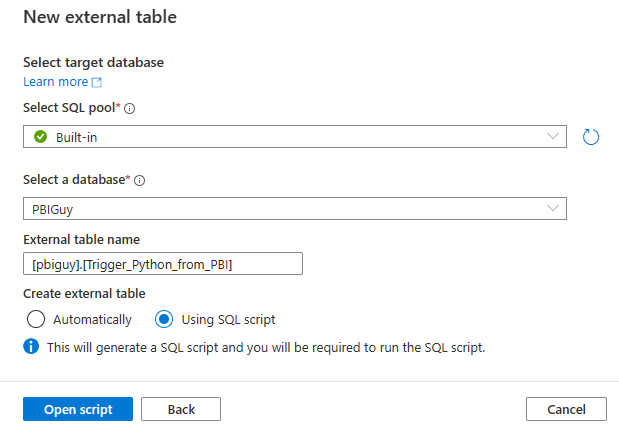Go back with the Back button
Viewport: 619px width, 430px height.
(x=181, y=409)
